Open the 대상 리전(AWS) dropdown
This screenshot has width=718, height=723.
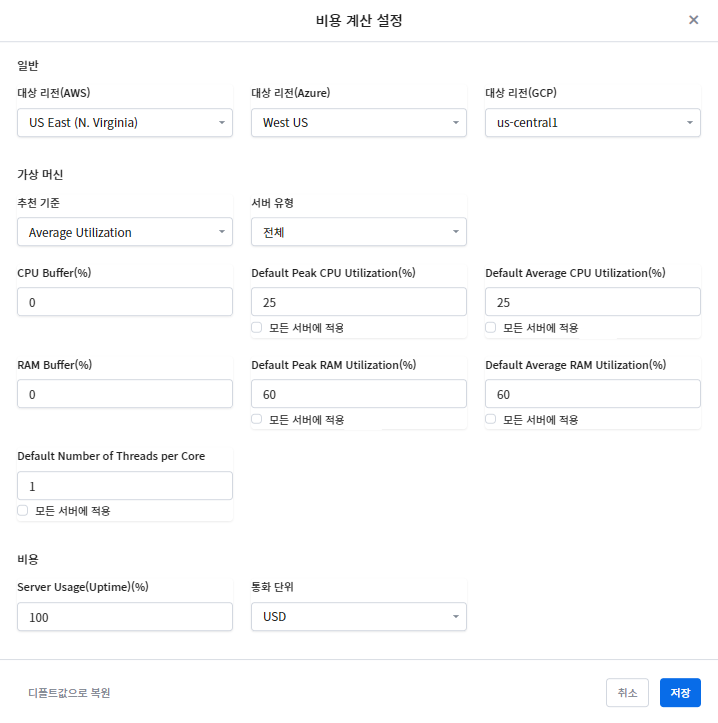tap(125, 123)
